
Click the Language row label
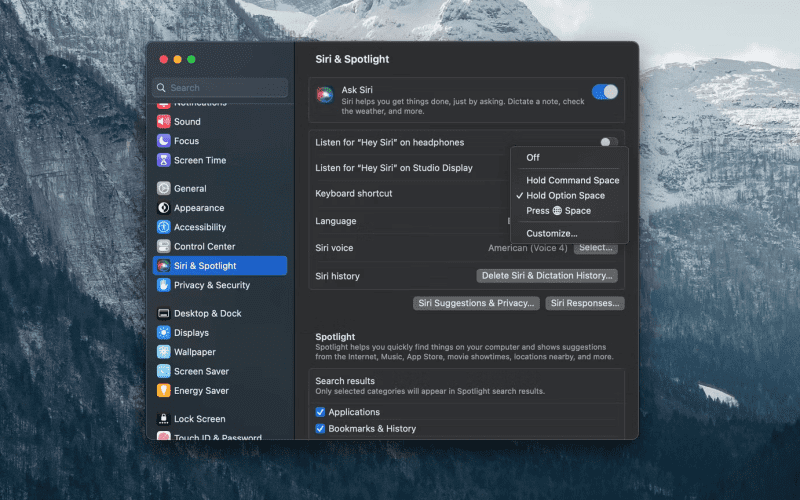(x=336, y=221)
